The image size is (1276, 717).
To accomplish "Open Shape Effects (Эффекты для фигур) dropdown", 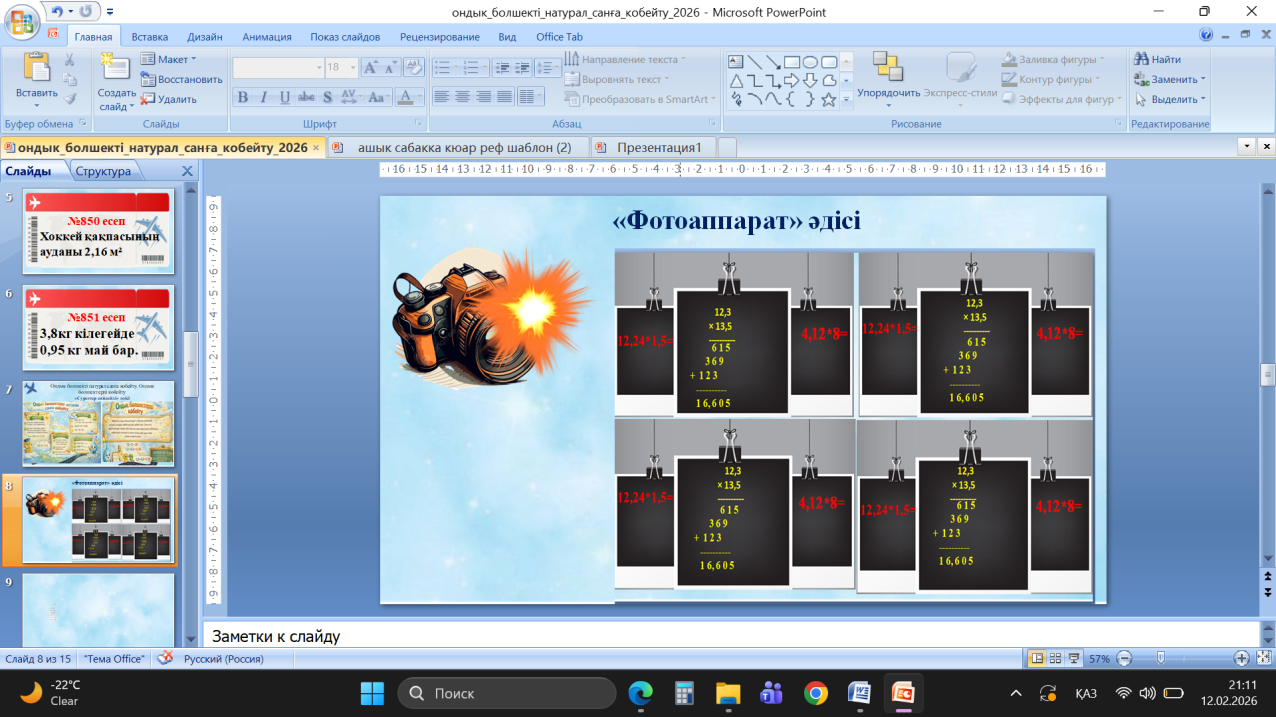I will 1062,100.
